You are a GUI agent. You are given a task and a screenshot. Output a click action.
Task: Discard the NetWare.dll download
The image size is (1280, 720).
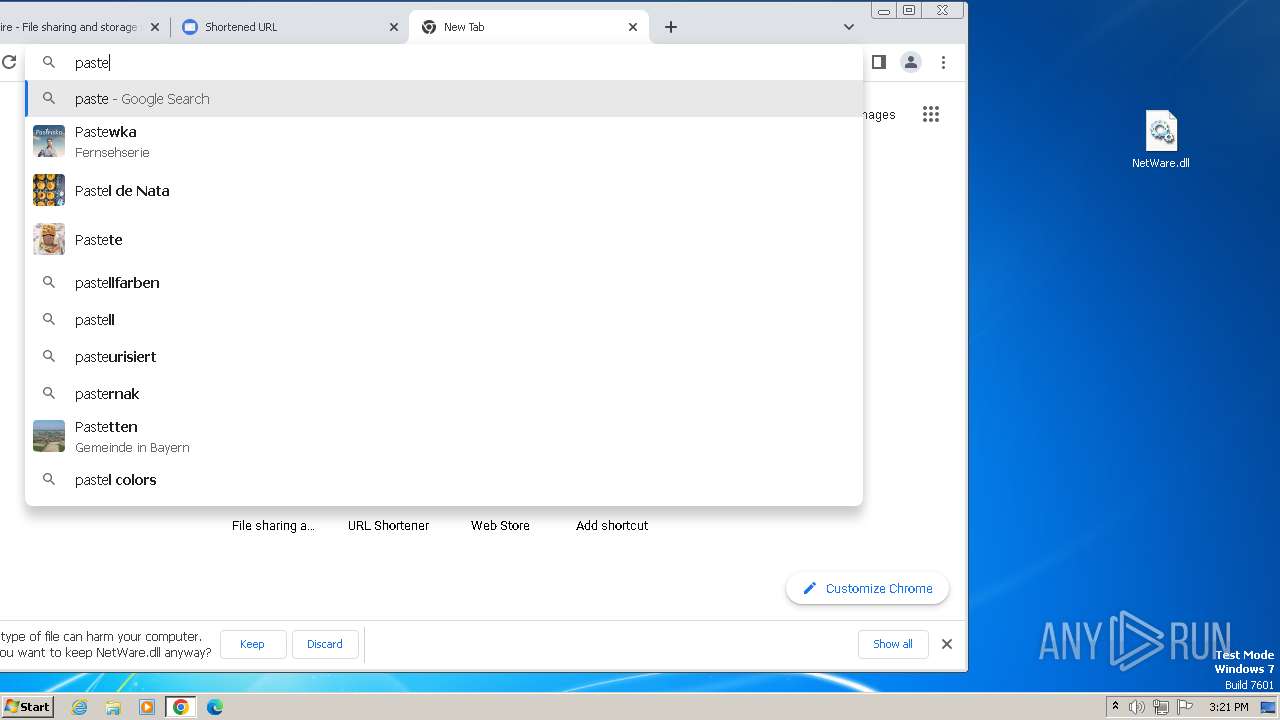(325, 644)
